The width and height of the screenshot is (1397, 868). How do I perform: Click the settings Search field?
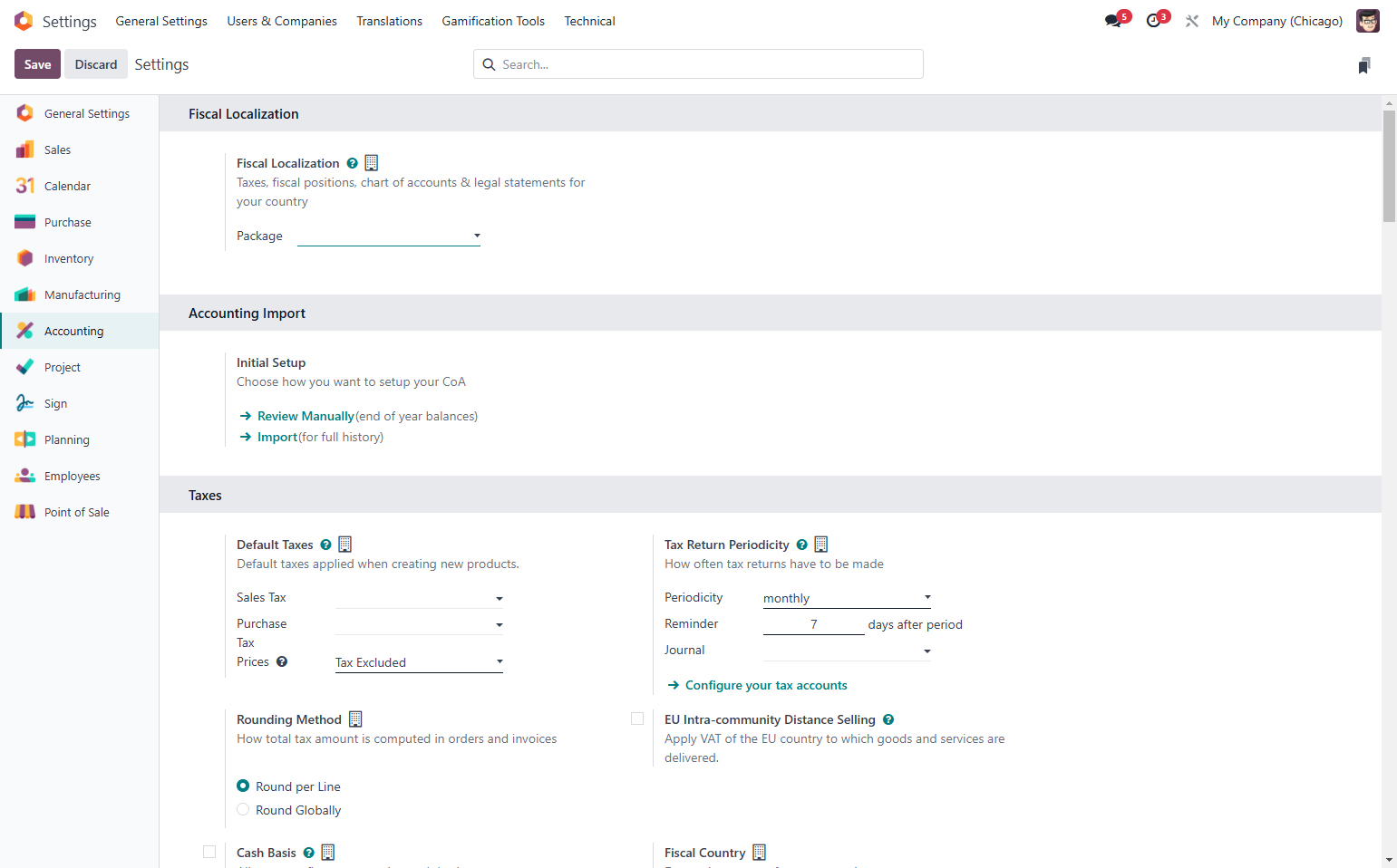[698, 64]
